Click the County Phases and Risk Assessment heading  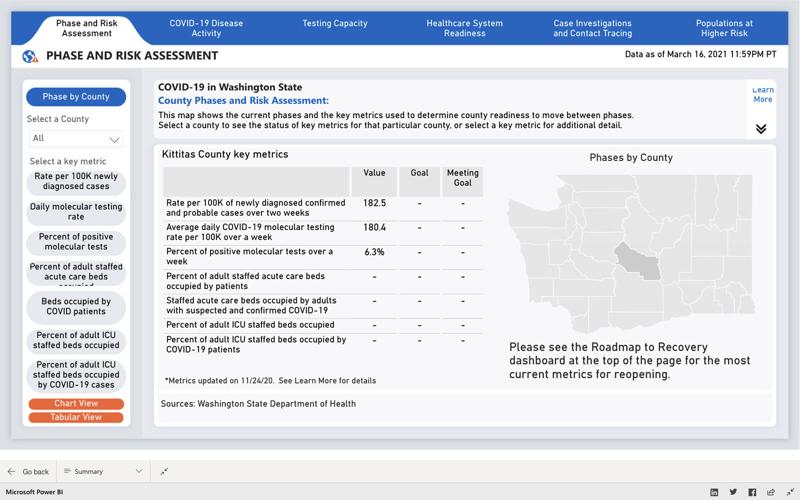[243, 101]
